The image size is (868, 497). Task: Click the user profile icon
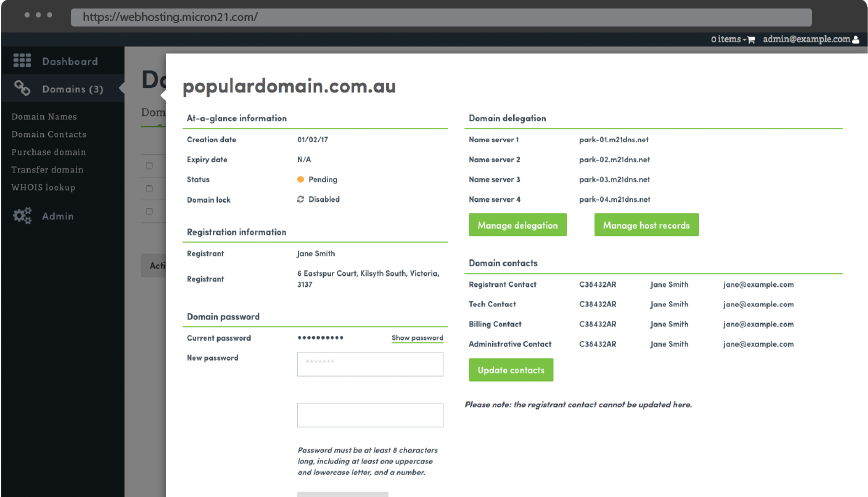(855, 39)
